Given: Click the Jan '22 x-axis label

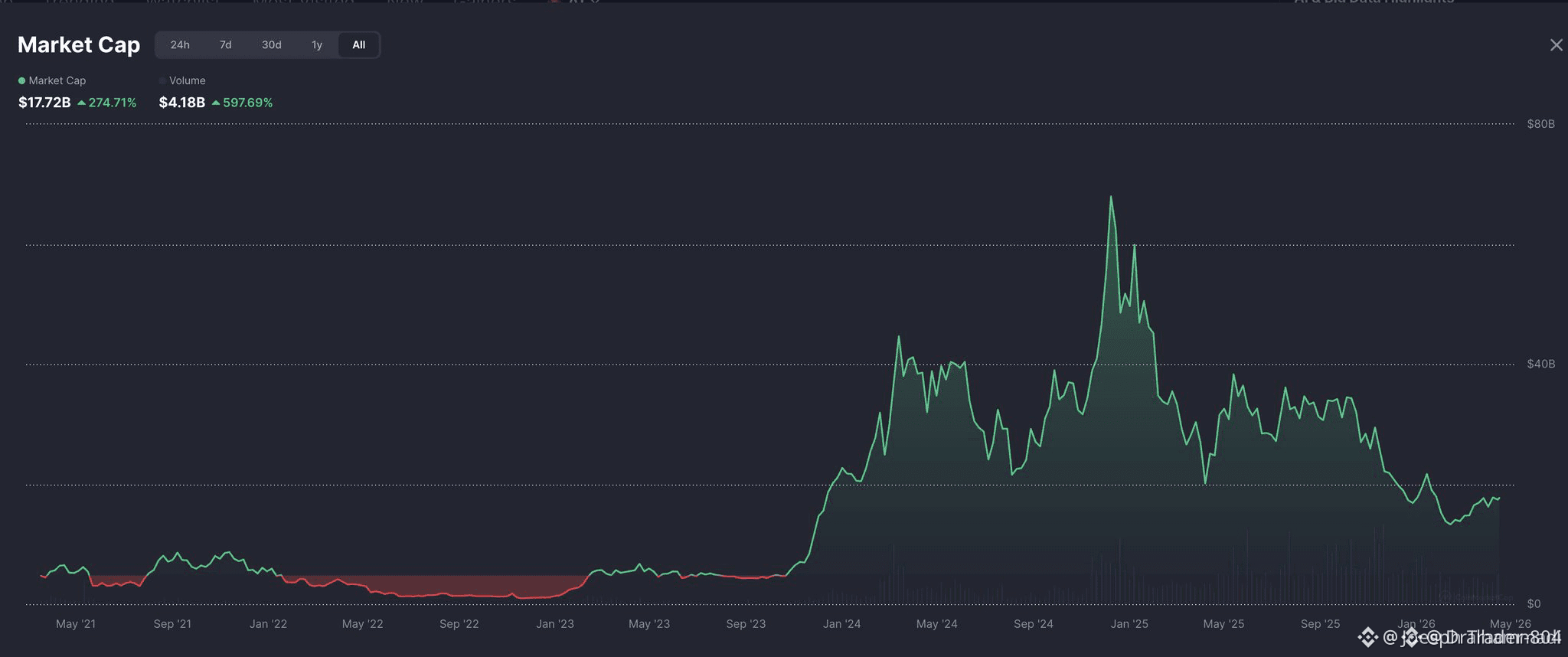Looking at the screenshot, I should click(x=268, y=624).
